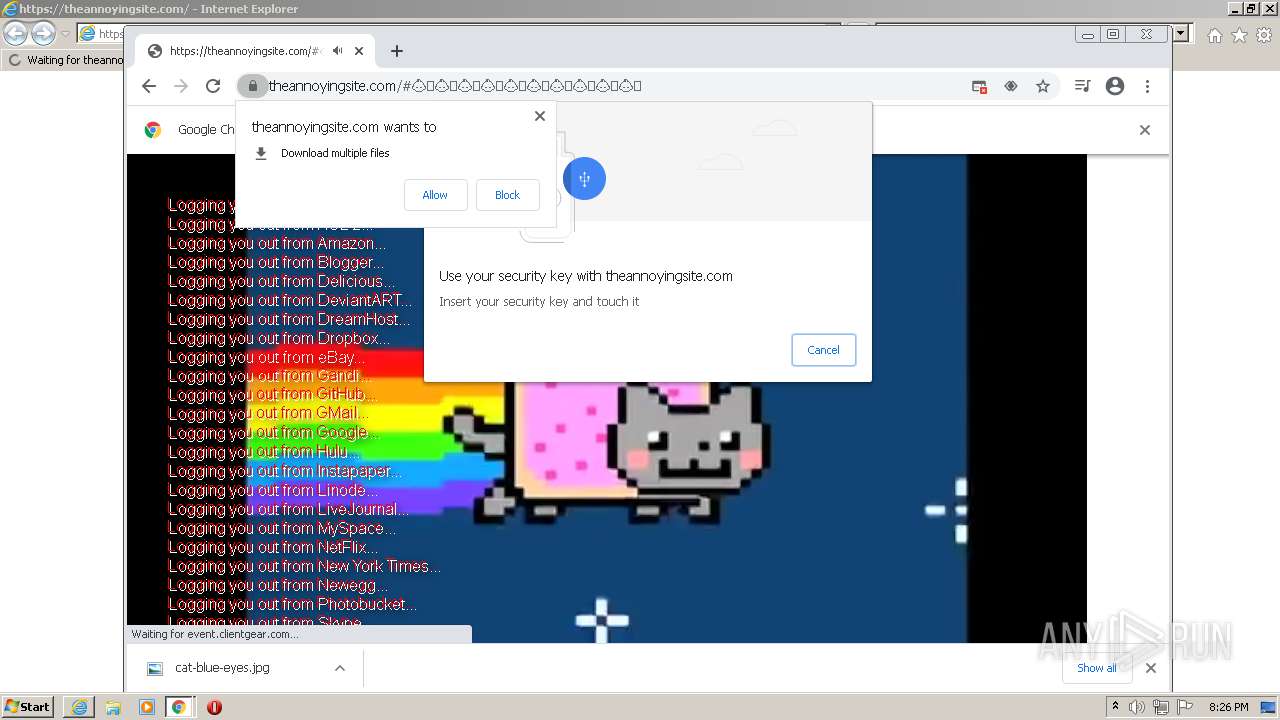Maximize the Chrome window
Viewport: 1280px width, 720px height.
pos(1113,34)
